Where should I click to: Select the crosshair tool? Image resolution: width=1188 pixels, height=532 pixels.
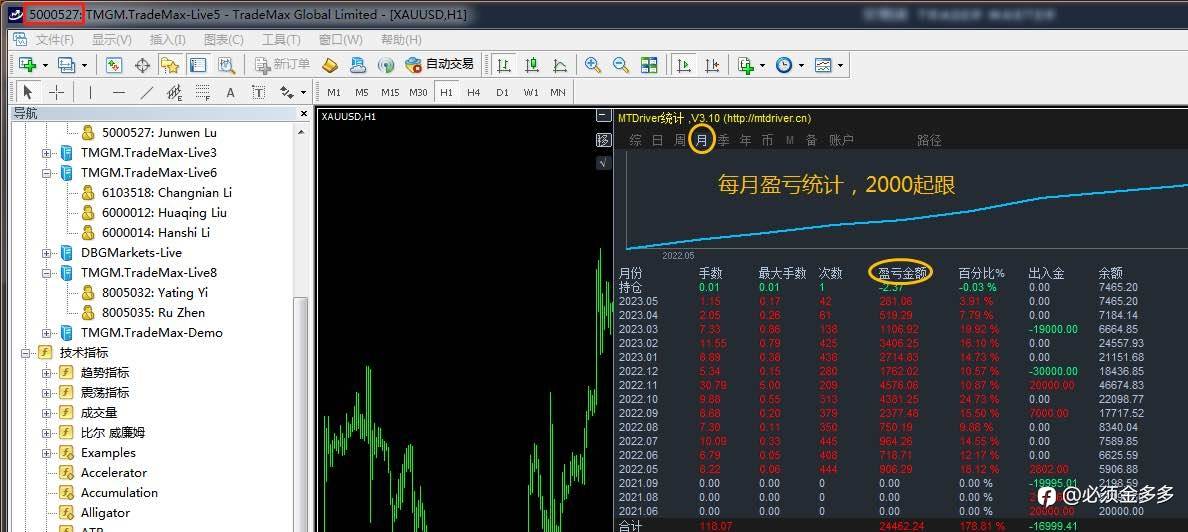coord(56,92)
